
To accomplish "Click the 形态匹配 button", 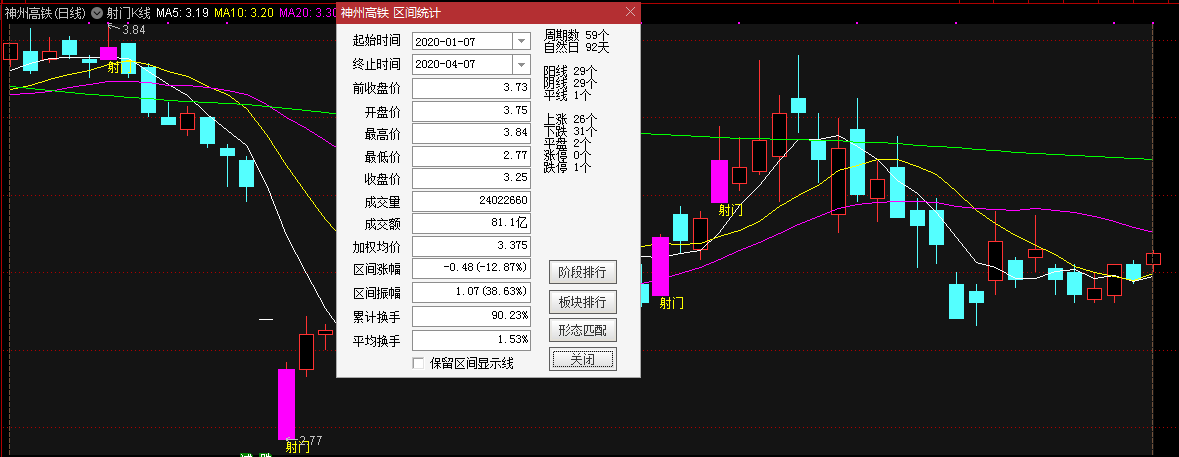I will [x=583, y=331].
